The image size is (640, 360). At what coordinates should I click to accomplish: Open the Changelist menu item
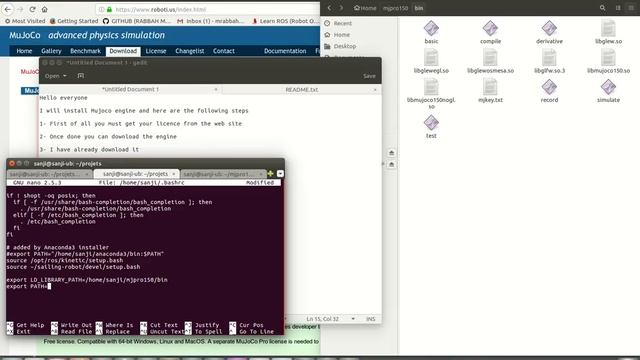click(189, 51)
